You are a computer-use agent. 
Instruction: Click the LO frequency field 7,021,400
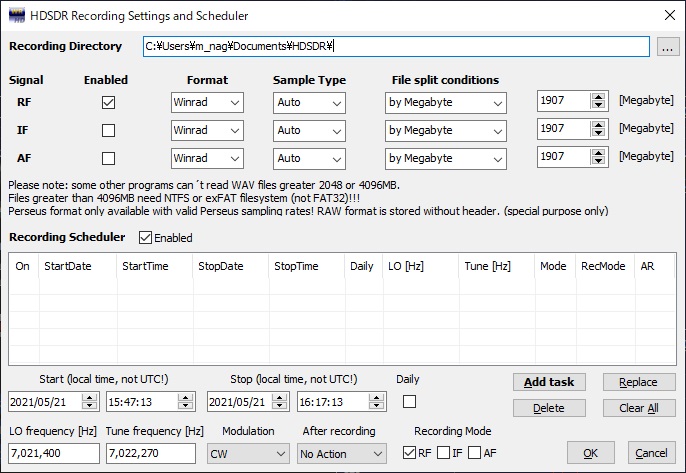[54, 453]
